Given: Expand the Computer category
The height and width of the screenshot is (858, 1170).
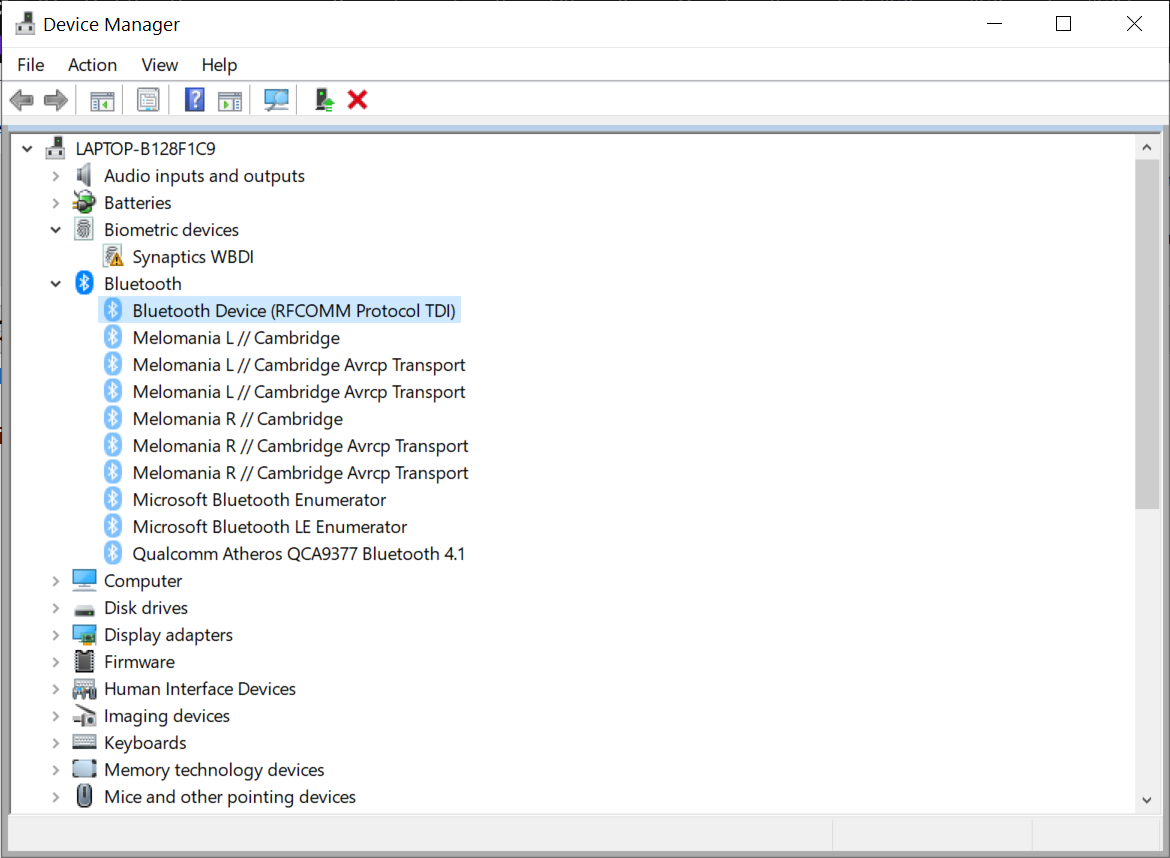Looking at the screenshot, I should click(x=56, y=580).
